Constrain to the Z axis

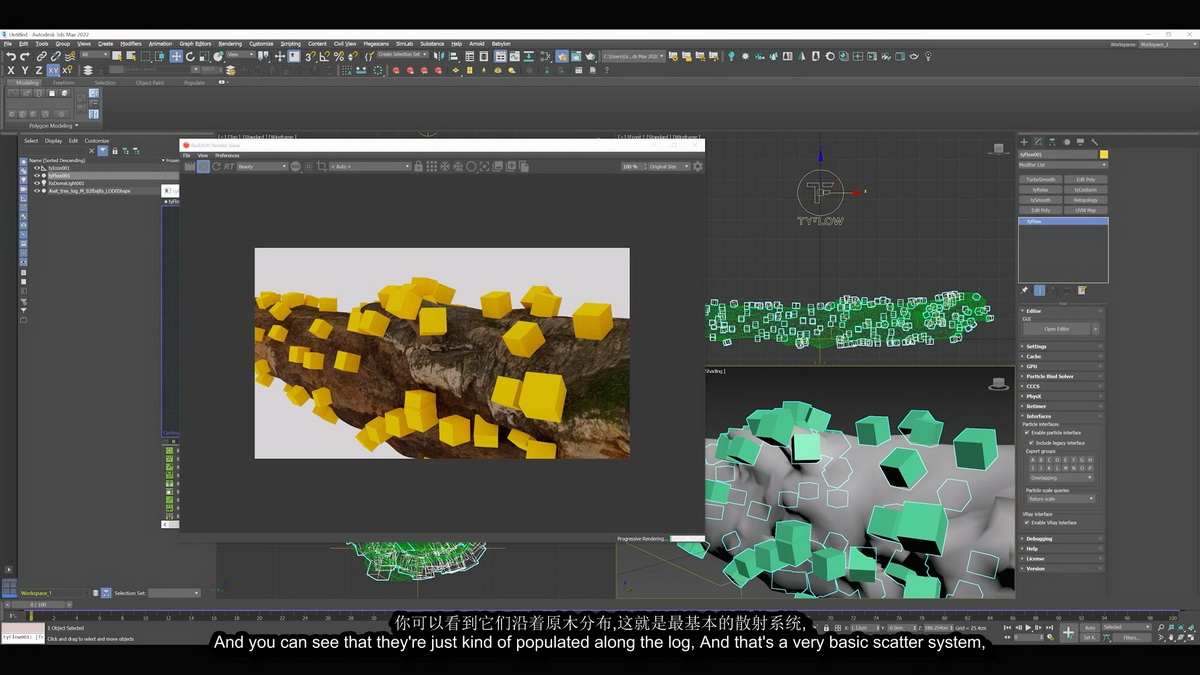click(38, 71)
